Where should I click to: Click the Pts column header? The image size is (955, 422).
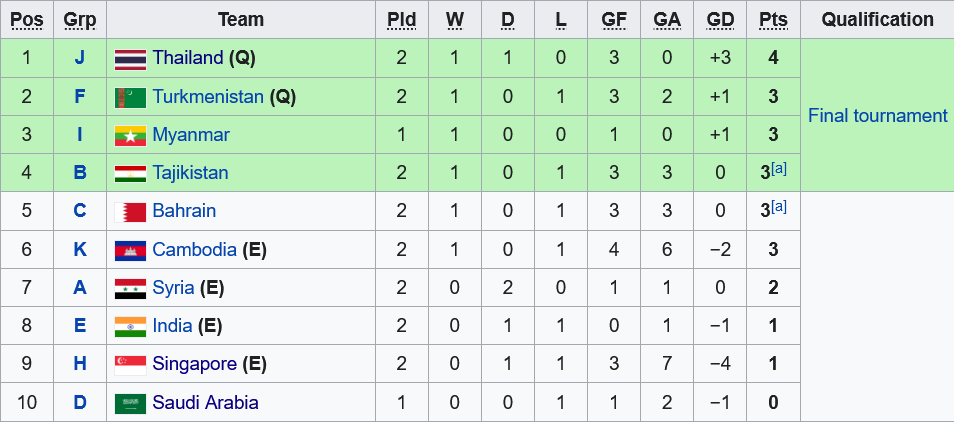(x=773, y=19)
